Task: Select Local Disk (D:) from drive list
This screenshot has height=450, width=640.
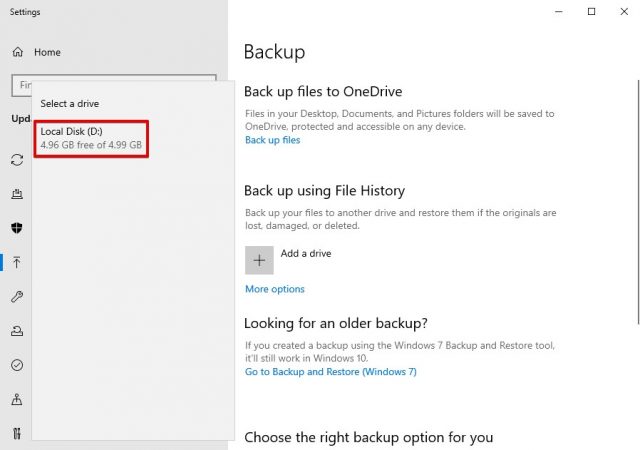Action: [x=91, y=138]
